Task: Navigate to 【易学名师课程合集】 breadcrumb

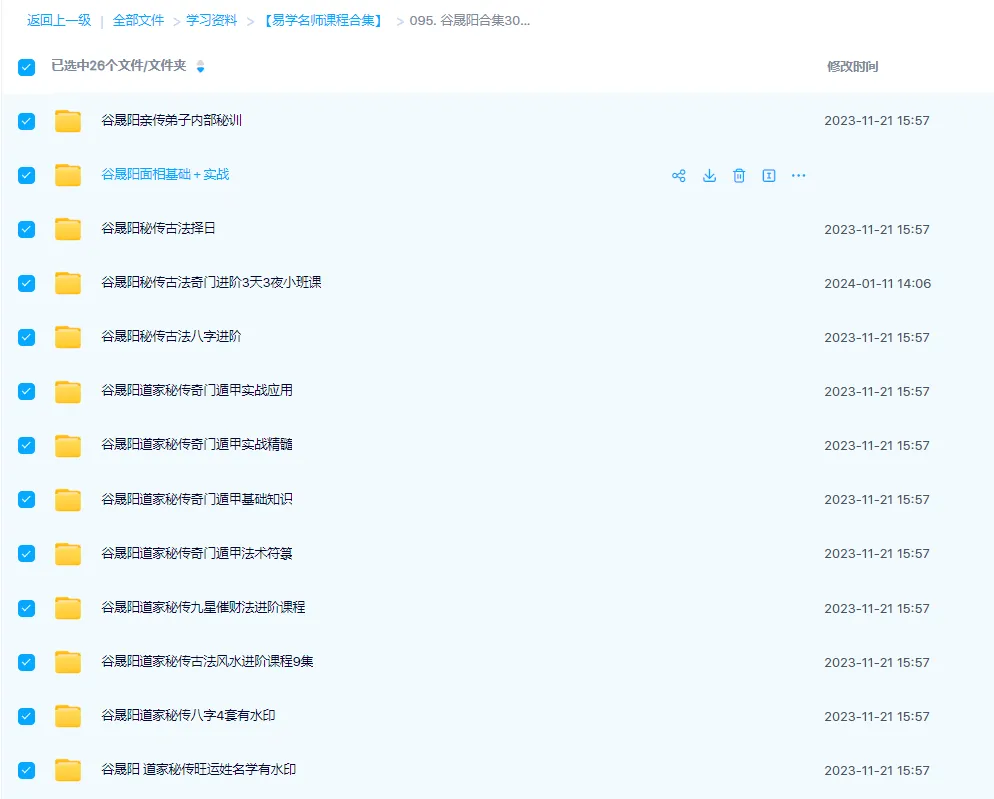Action: coord(323,20)
